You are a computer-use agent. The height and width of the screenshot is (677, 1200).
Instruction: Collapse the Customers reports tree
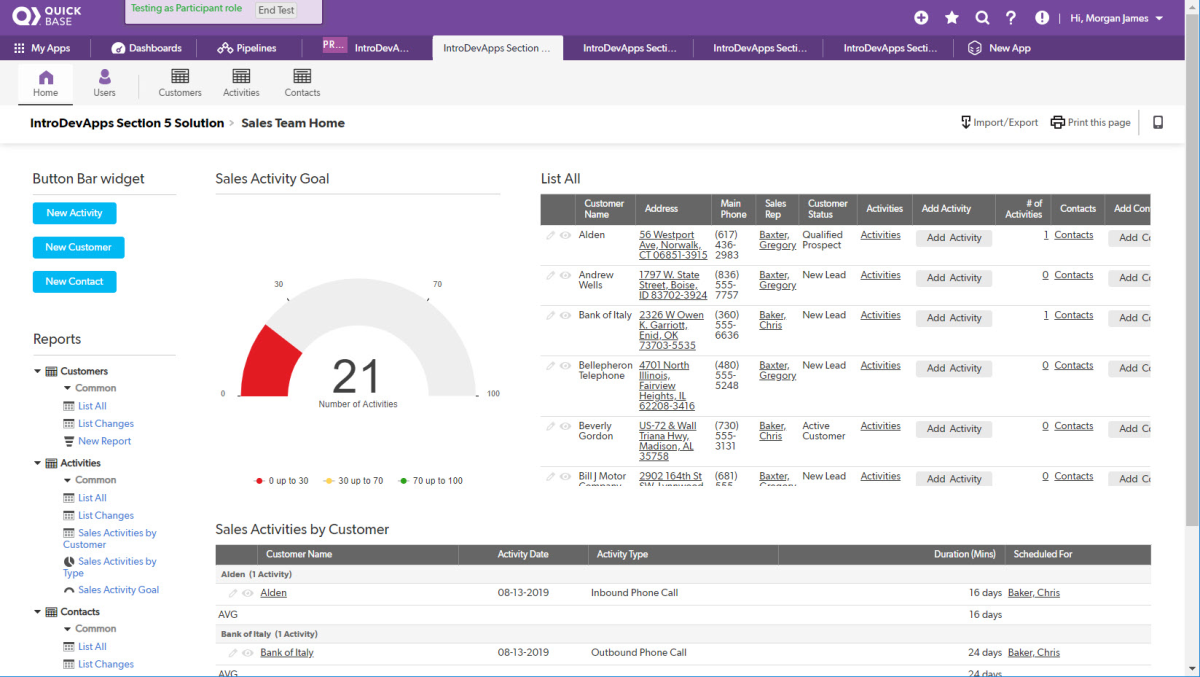[37, 370]
